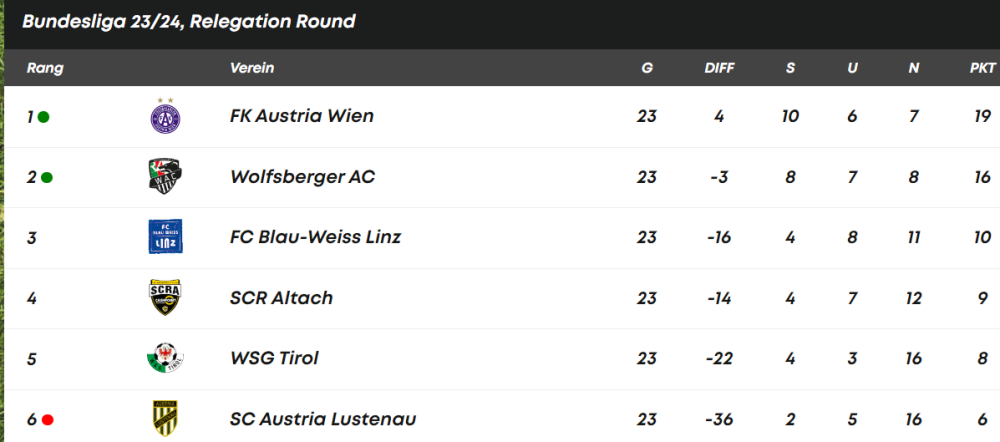
Task: Click the DIFF column header
Action: click(x=719, y=68)
